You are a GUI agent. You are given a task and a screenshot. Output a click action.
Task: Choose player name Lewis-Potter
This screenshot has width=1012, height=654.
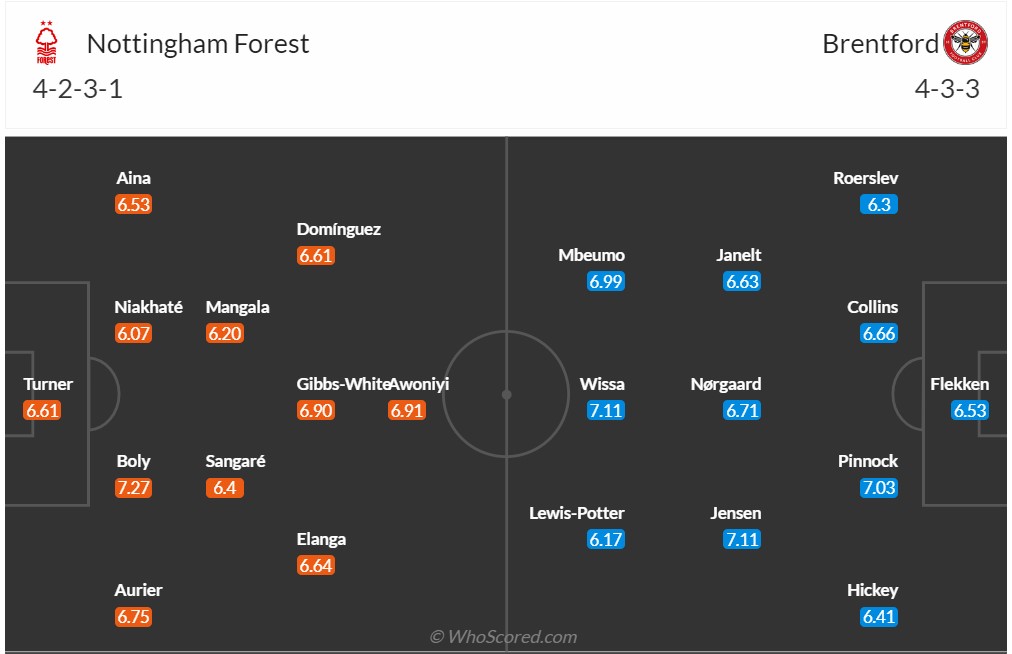[x=577, y=513]
